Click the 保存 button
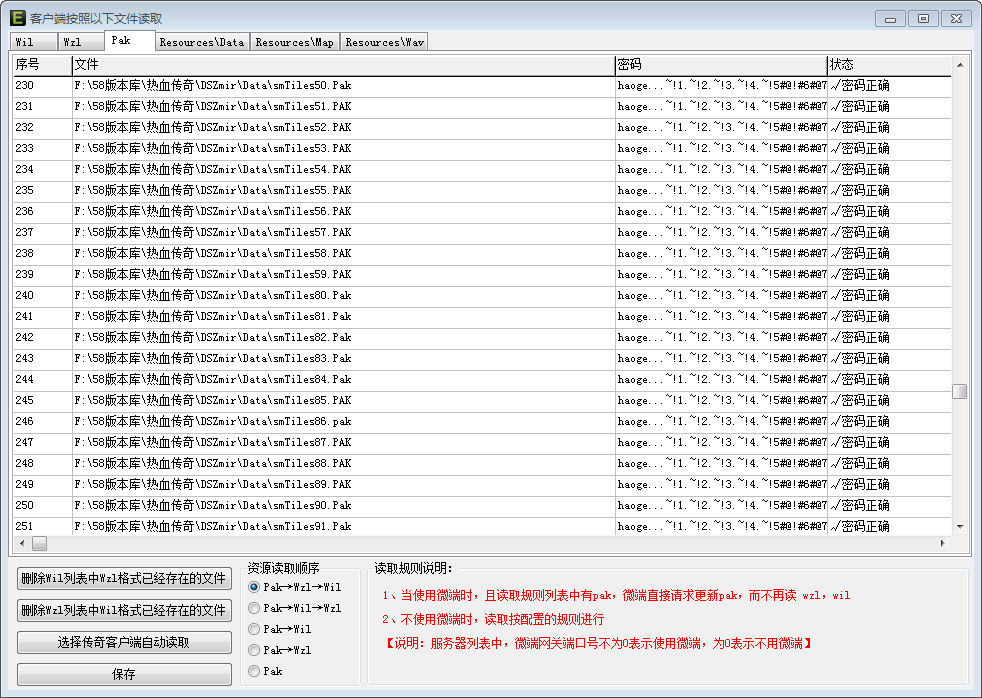 pos(124,674)
